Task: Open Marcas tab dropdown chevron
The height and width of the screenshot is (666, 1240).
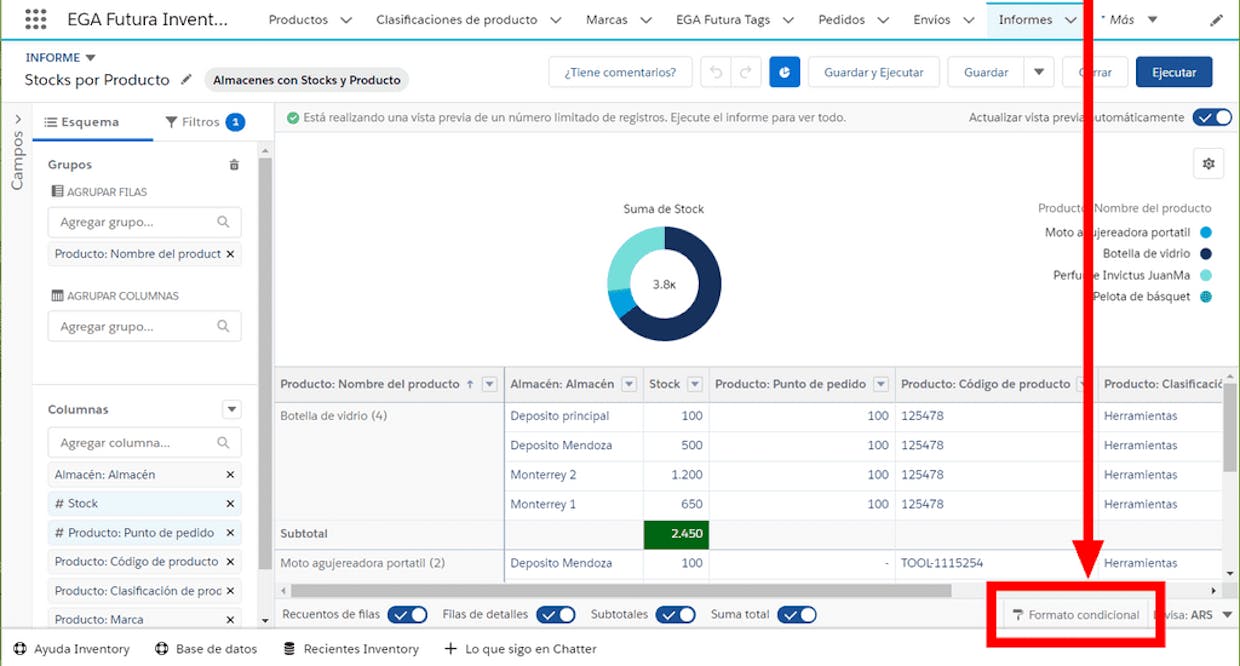Action: click(x=645, y=20)
